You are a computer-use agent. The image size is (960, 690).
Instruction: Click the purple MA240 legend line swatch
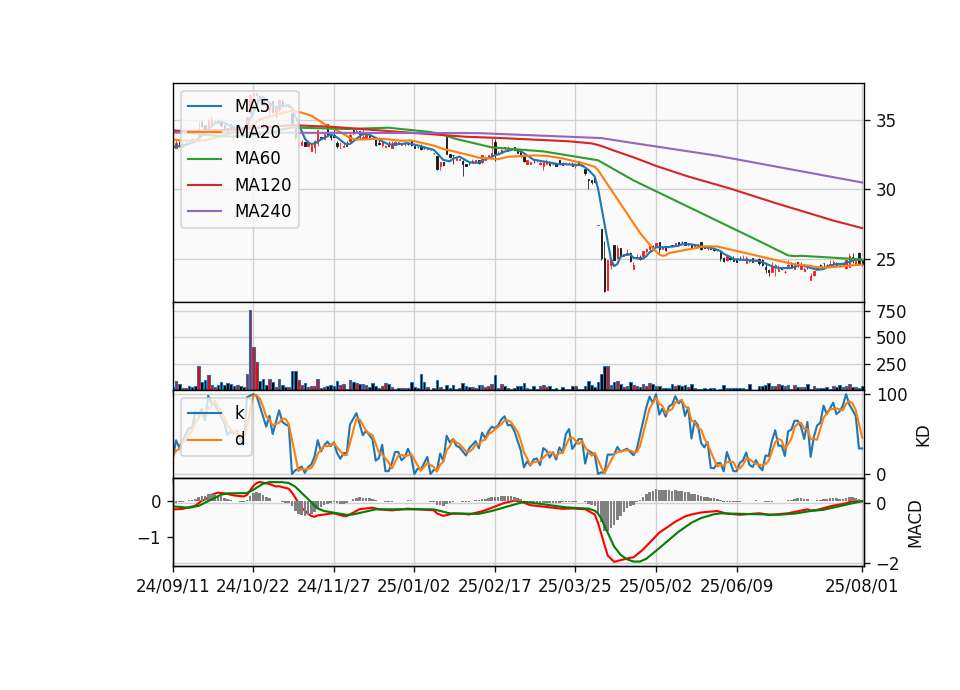205,211
